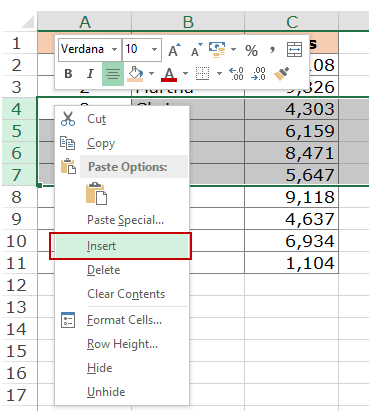Click cell containing 5,647

pos(292,175)
